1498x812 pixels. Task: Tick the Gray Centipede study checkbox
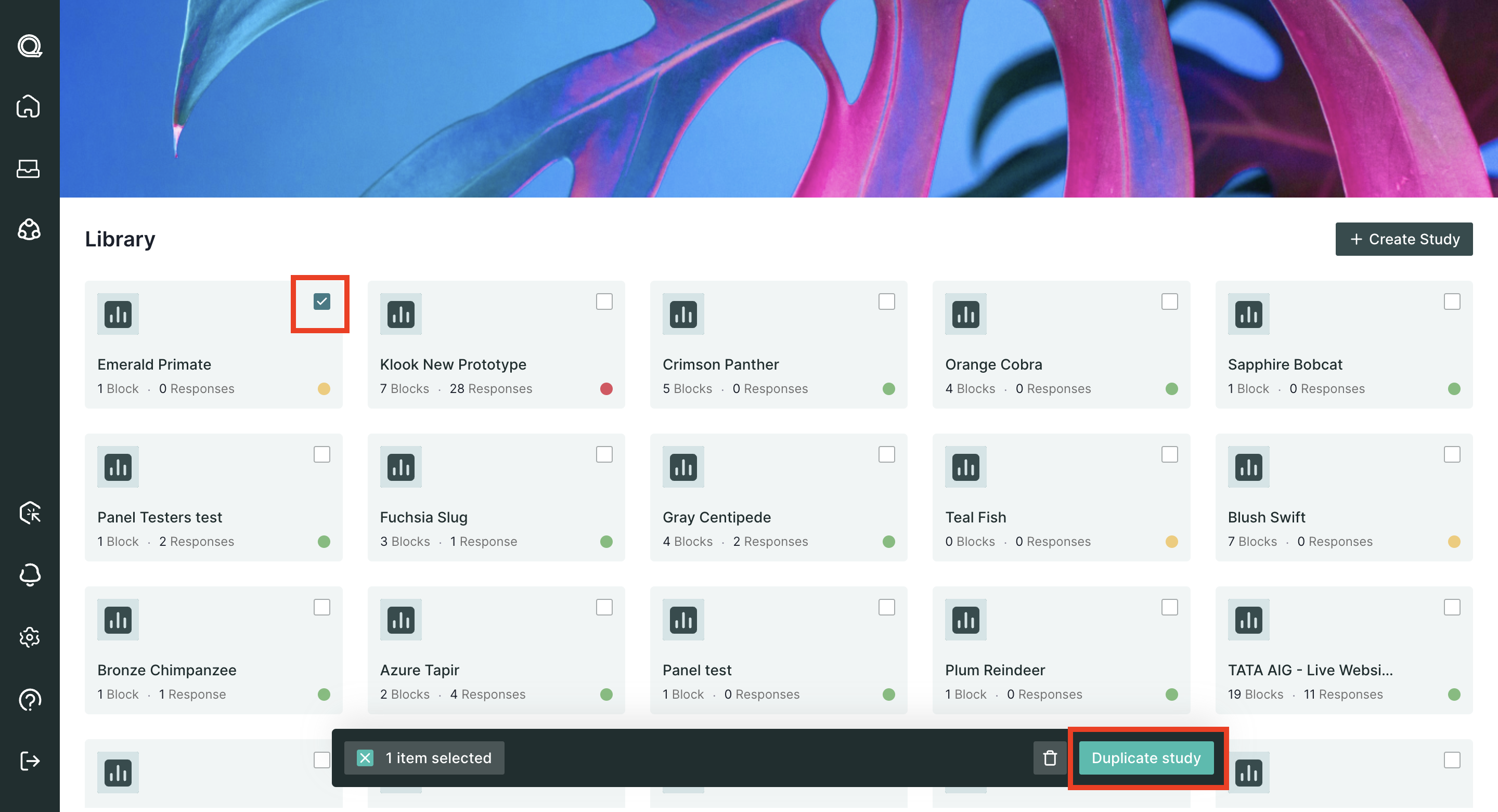point(886,454)
